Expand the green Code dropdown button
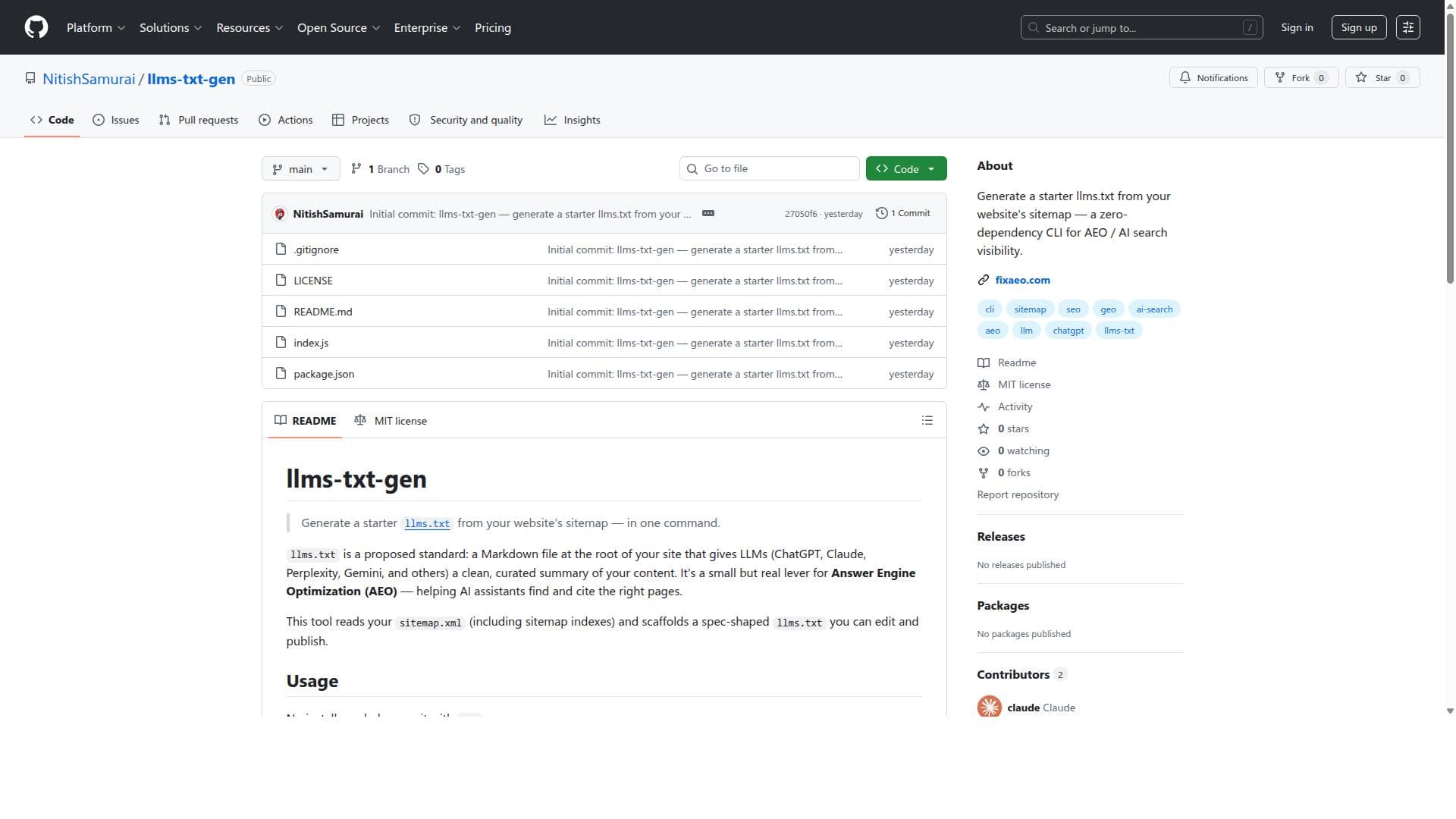 (906, 168)
